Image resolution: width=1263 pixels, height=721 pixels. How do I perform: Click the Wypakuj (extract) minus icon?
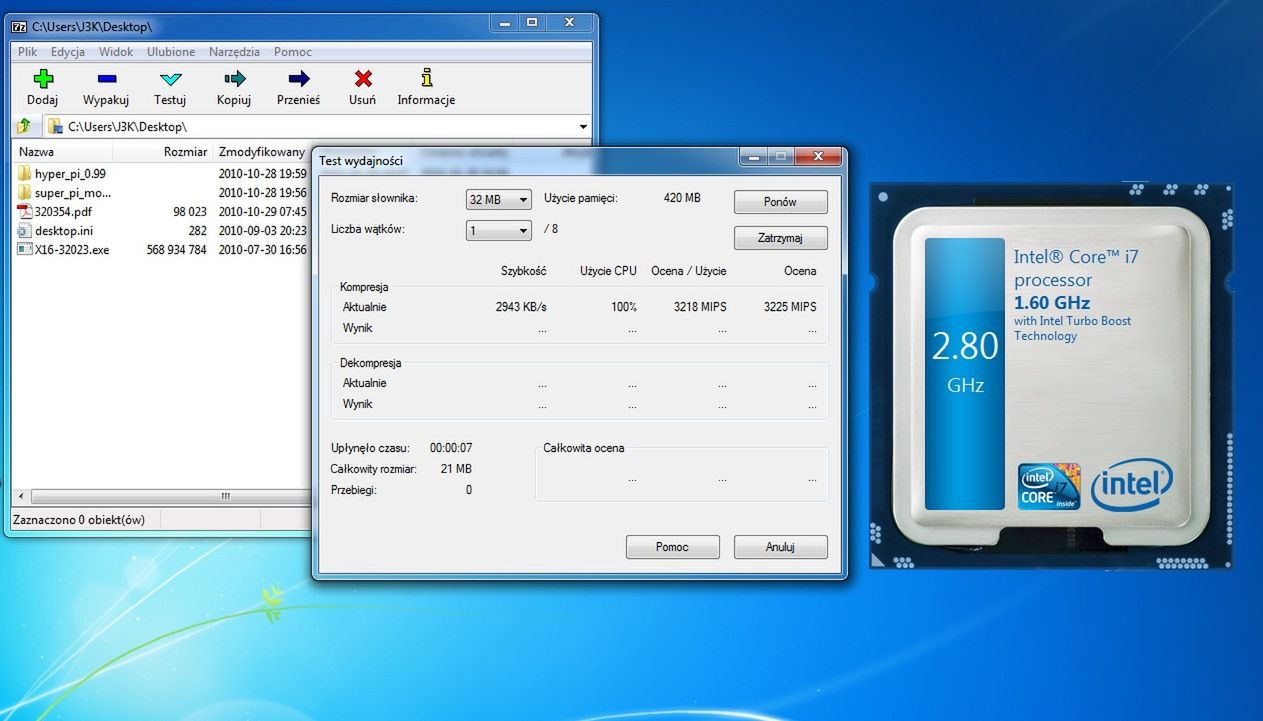pos(107,78)
